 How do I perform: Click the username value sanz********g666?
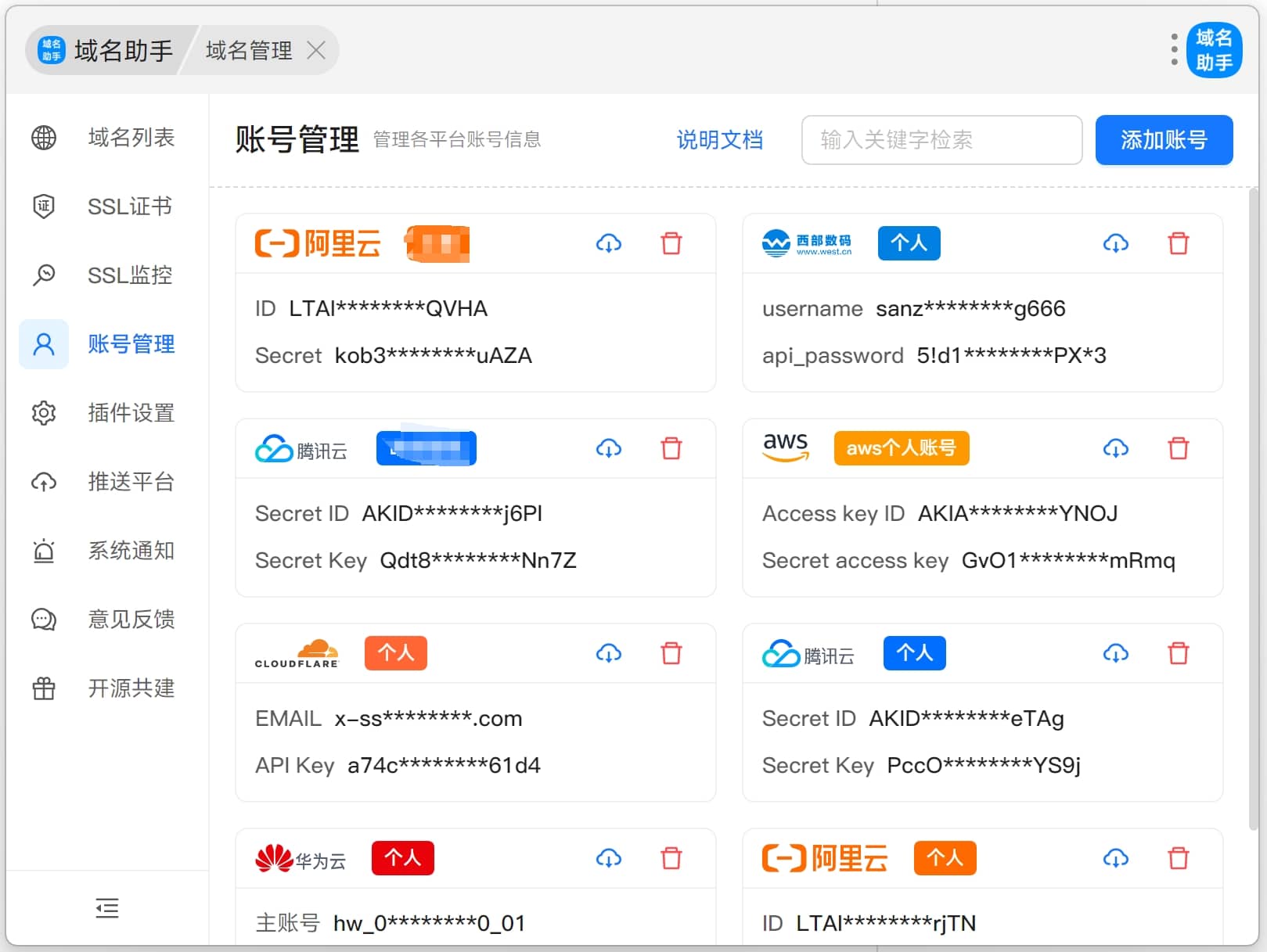click(970, 309)
